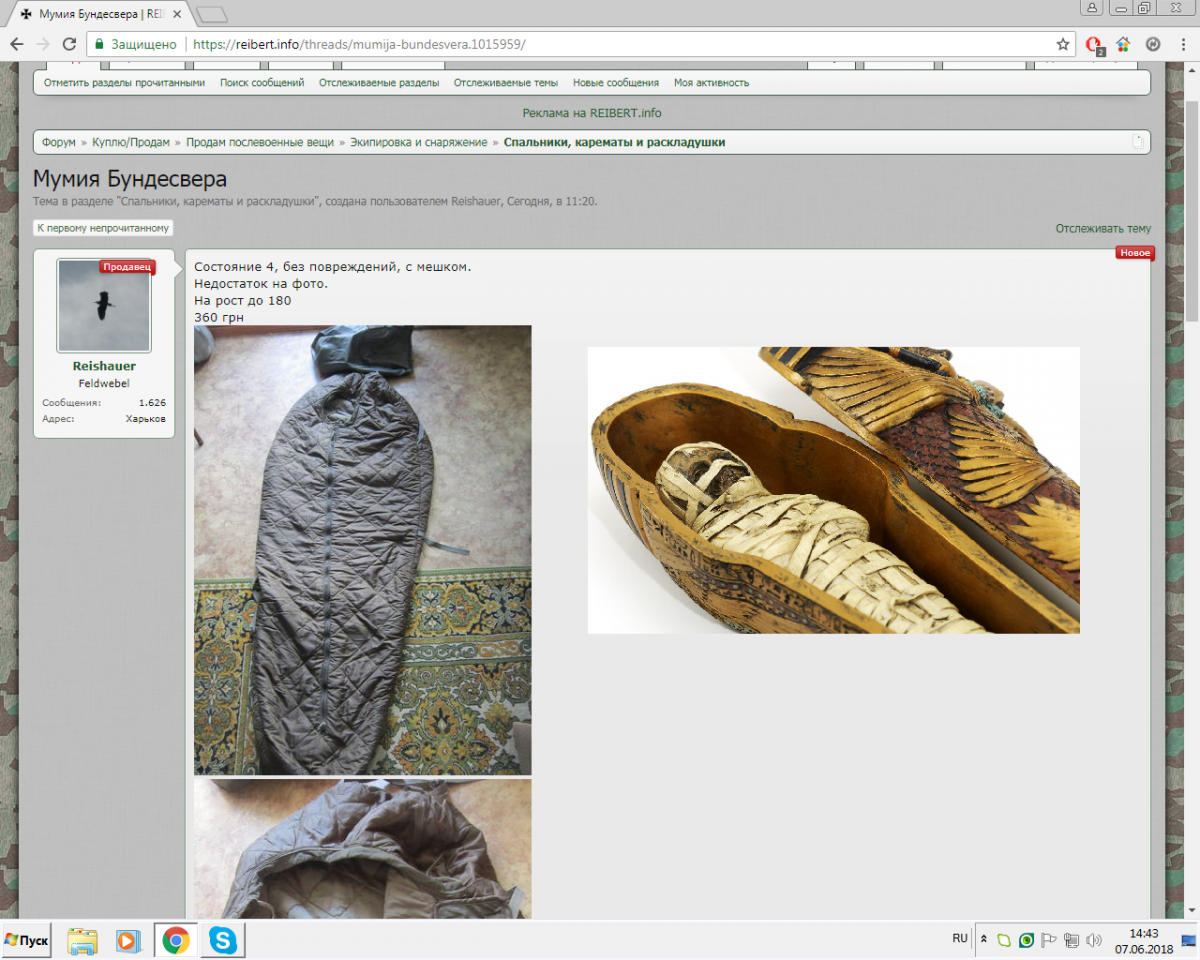Image resolution: width=1200 pixels, height=960 pixels.
Task: Close the Мумия Бундесвера tab
Action: click(178, 15)
